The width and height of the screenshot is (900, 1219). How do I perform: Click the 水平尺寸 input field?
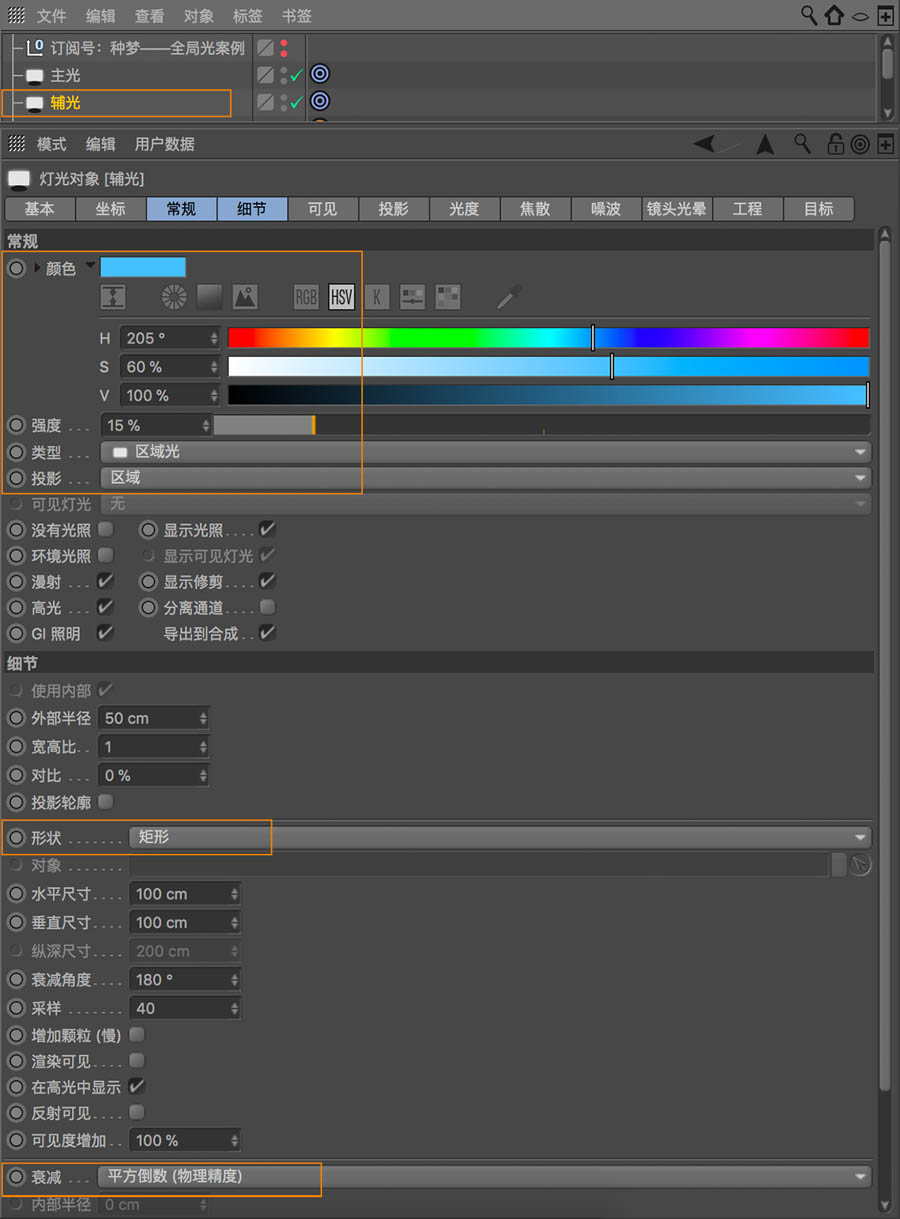(x=180, y=893)
